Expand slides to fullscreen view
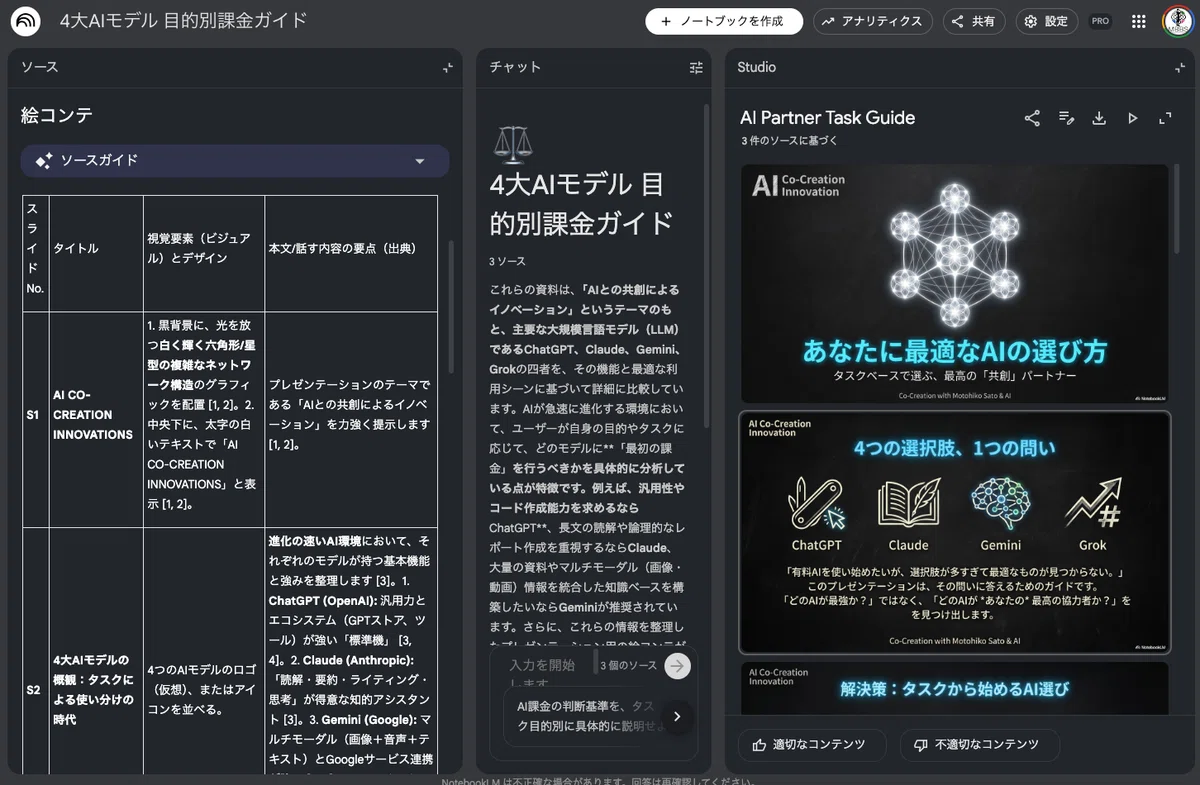The width and height of the screenshot is (1200, 785). (x=1165, y=118)
